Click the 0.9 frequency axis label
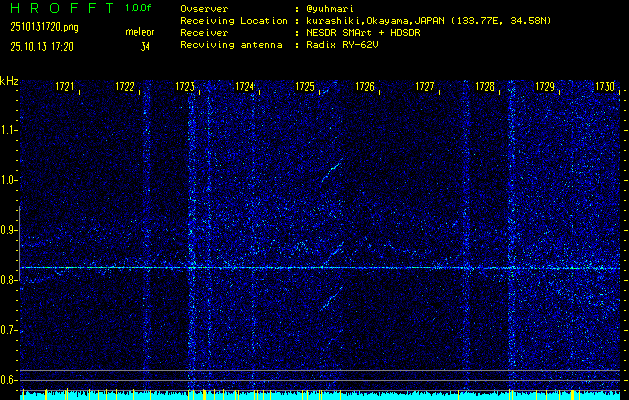 click(x=9, y=230)
